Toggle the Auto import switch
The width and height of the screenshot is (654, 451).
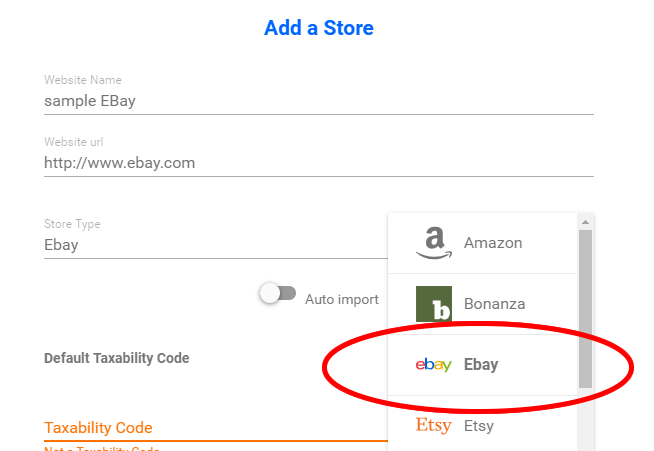(x=278, y=293)
